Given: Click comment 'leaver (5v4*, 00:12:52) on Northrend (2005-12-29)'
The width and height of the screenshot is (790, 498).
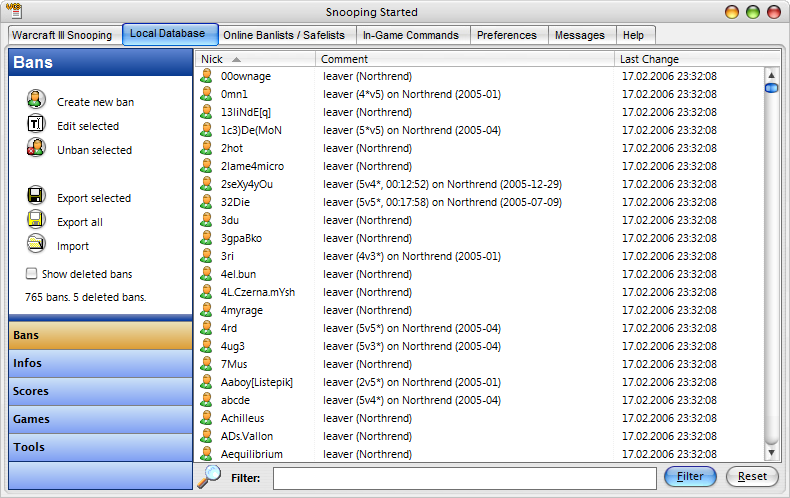Looking at the screenshot, I should (442, 184).
